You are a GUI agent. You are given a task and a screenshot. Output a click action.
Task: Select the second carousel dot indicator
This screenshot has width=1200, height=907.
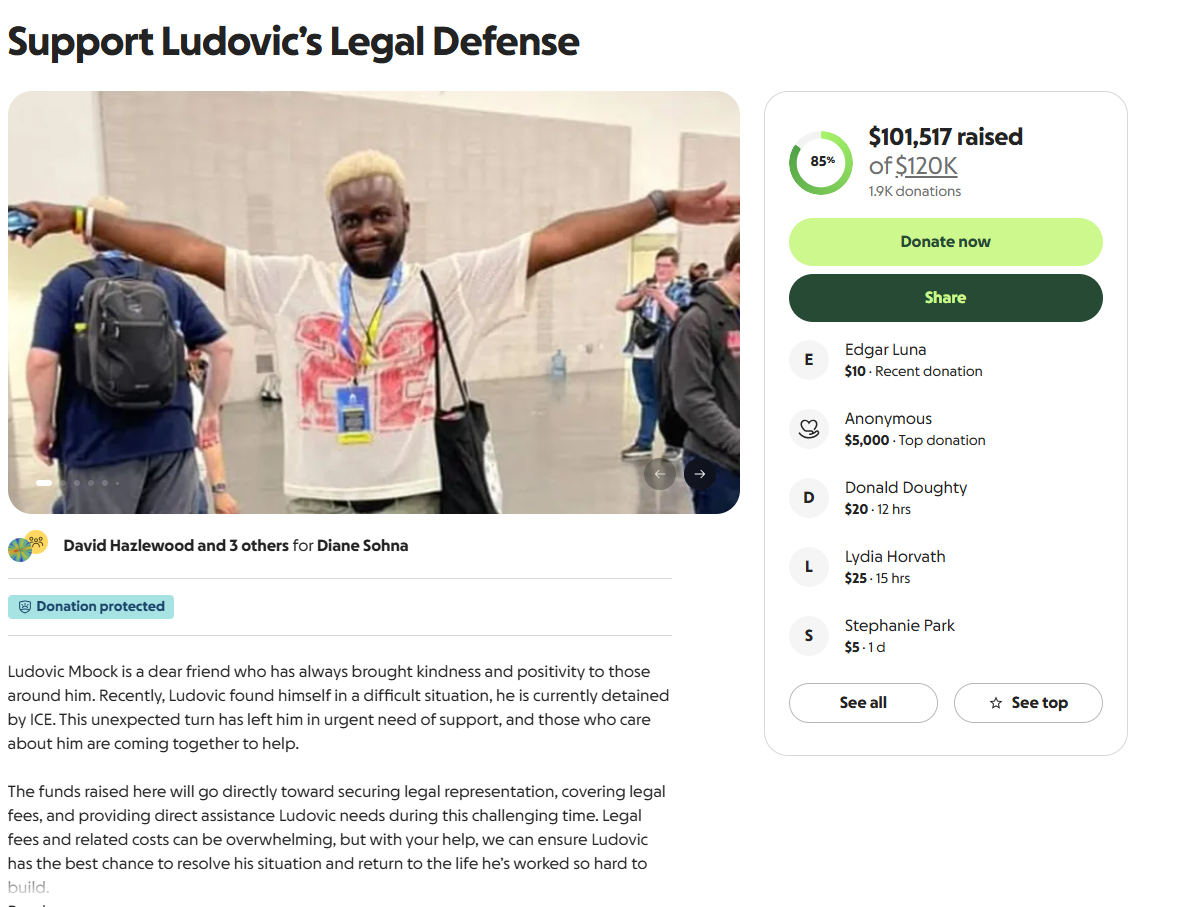[x=63, y=483]
